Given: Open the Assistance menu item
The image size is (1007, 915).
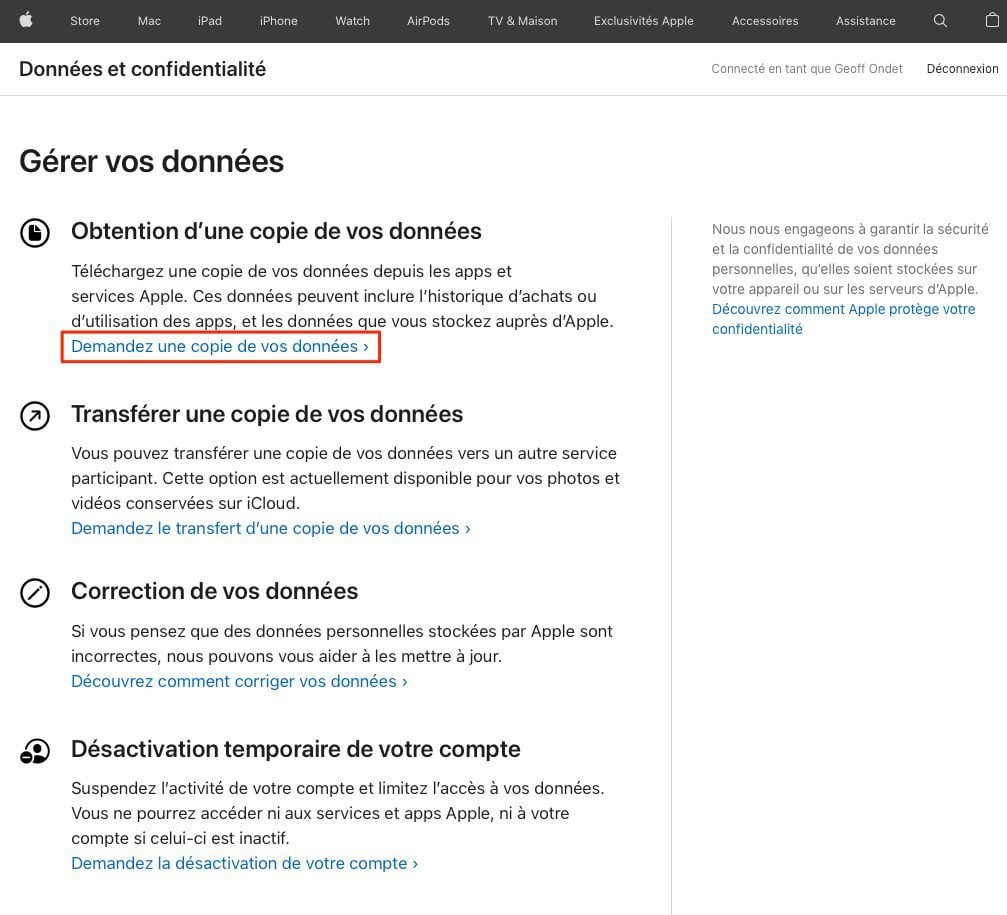Looking at the screenshot, I should (x=866, y=21).
